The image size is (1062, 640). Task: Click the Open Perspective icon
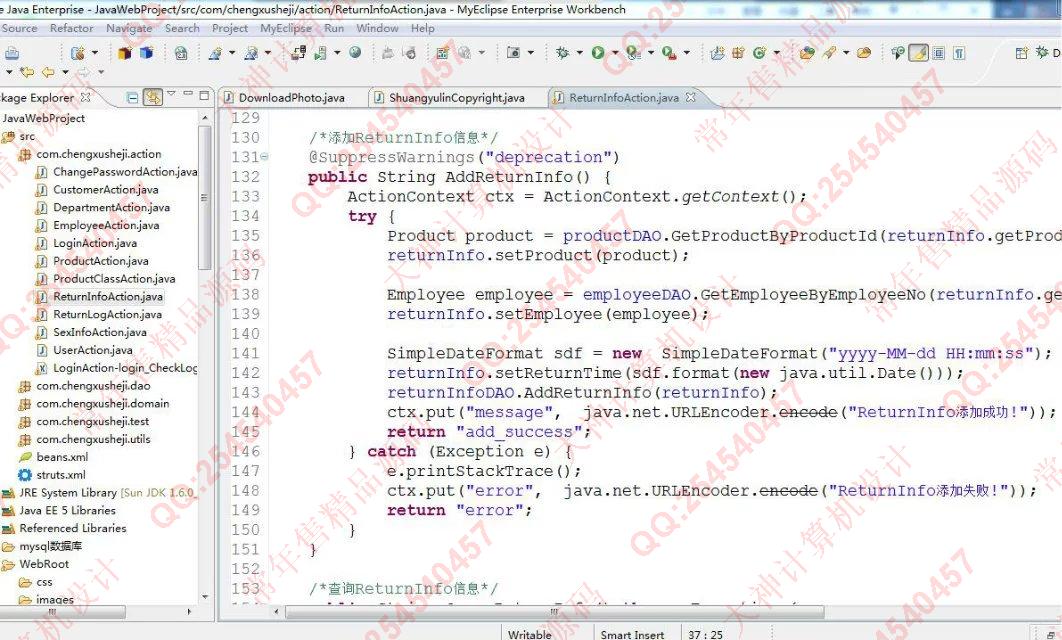[1022, 53]
